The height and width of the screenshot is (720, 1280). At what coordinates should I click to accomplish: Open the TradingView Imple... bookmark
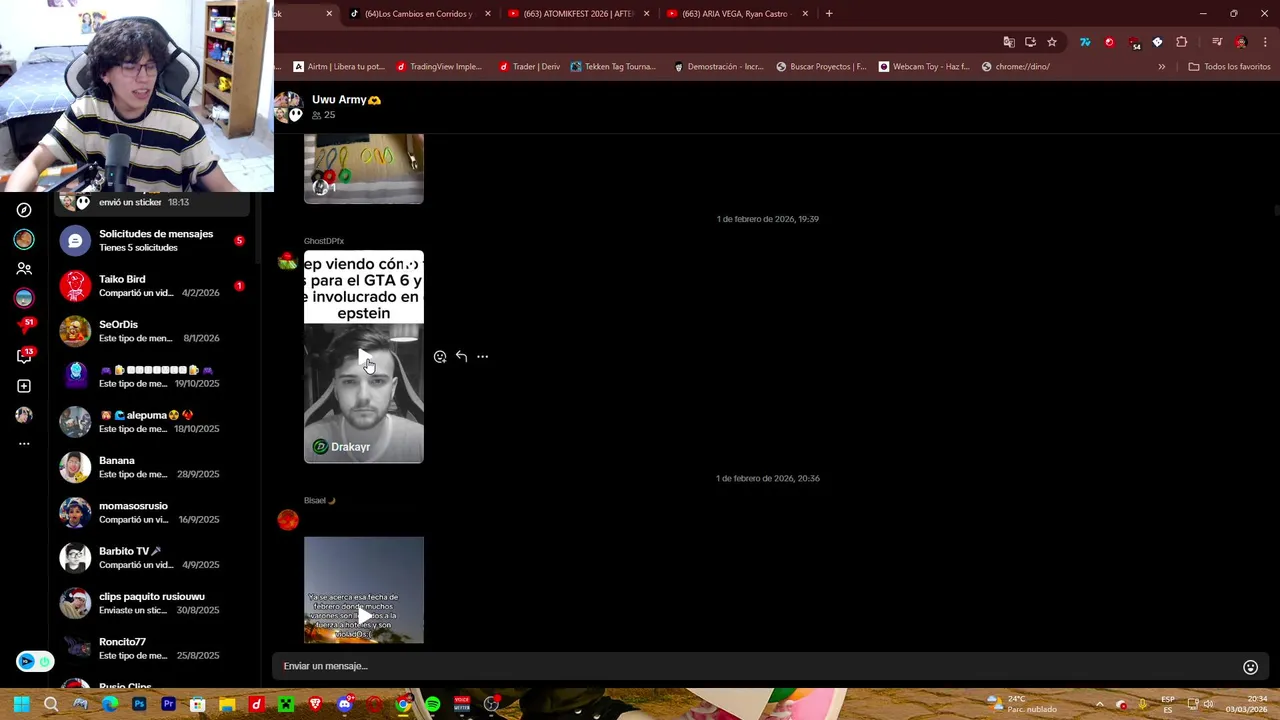(439, 67)
